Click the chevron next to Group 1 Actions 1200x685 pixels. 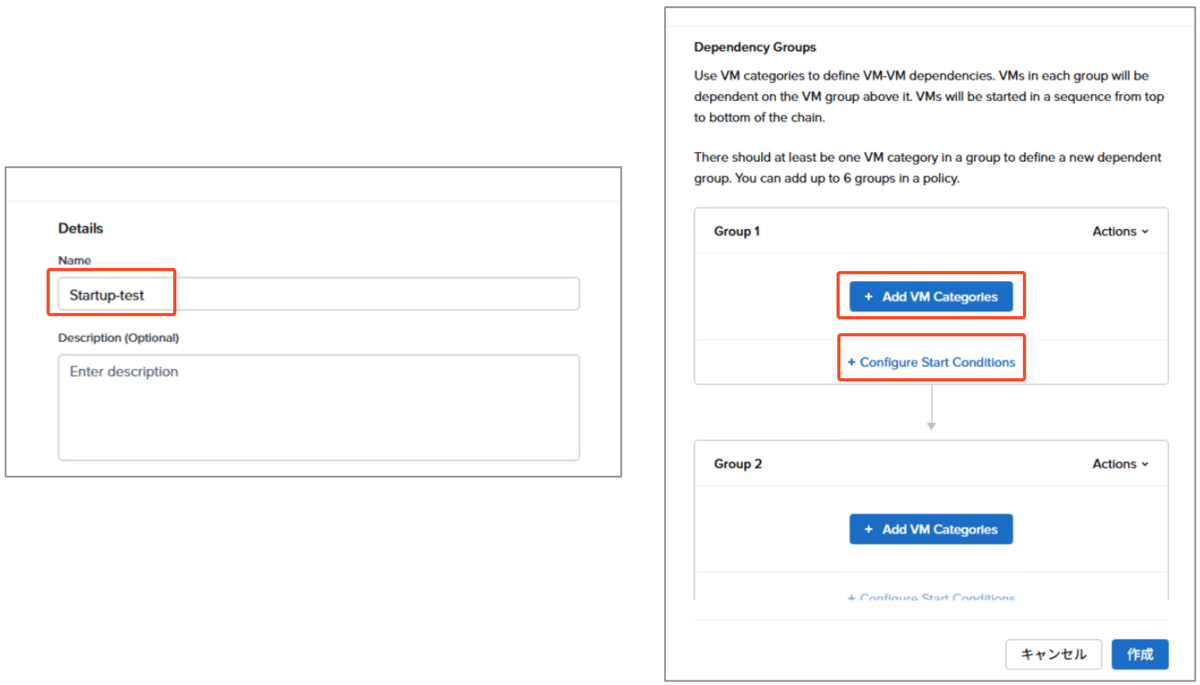click(x=1145, y=232)
